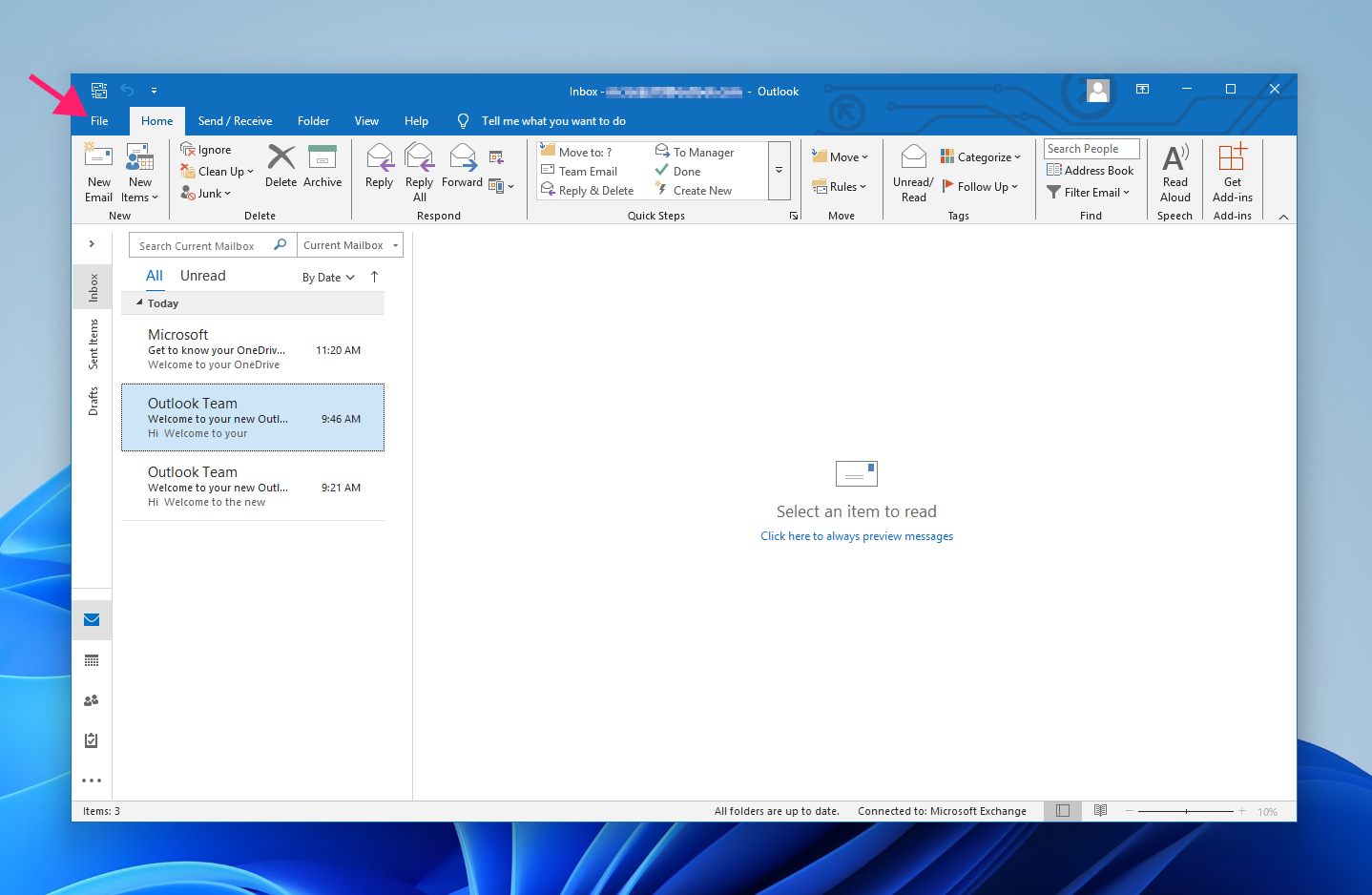Click the Read Aloud button
The width and height of the screenshot is (1372, 895).
coord(1175,173)
